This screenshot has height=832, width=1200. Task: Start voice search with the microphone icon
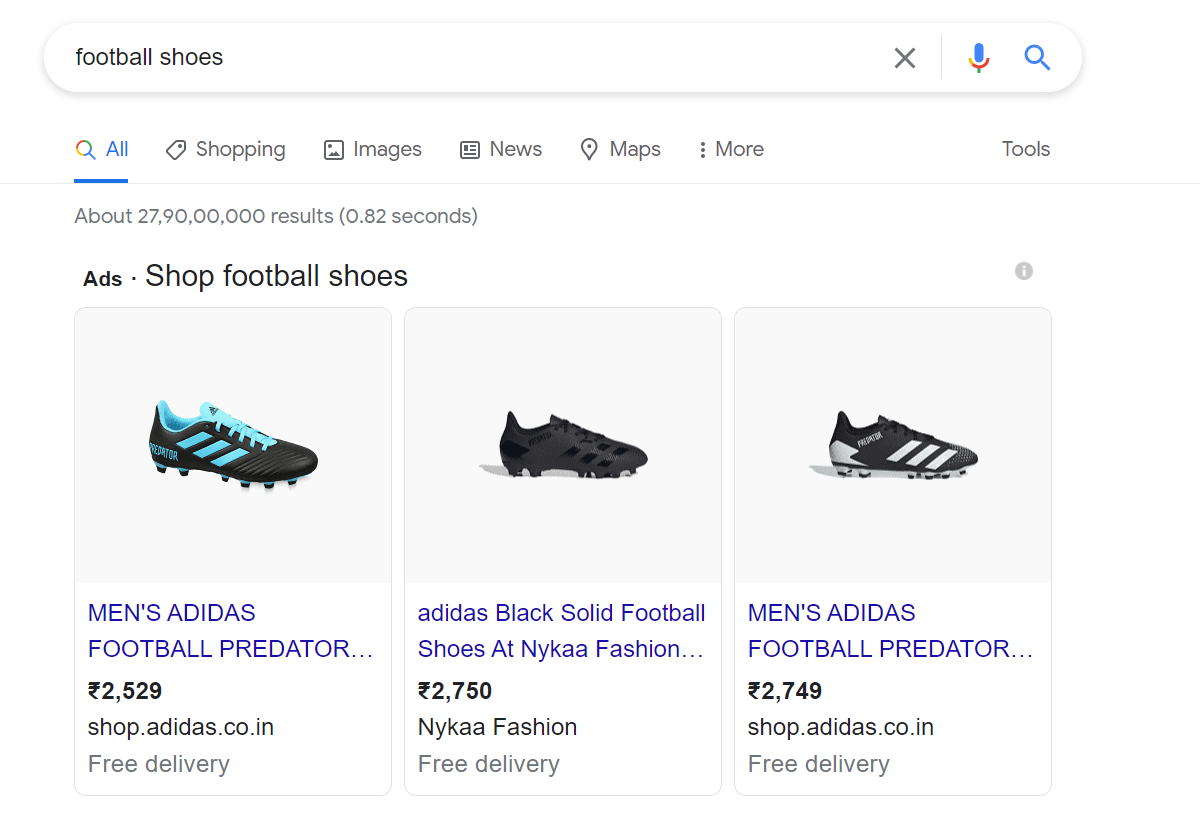[x=978, y=58]
